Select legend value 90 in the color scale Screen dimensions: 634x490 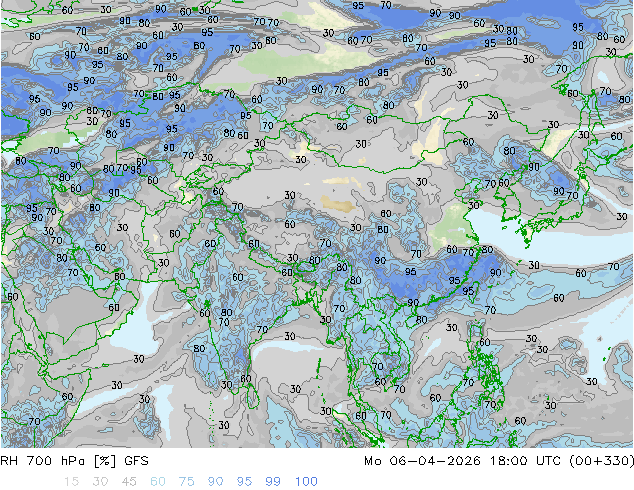click(x=216, y=482)
